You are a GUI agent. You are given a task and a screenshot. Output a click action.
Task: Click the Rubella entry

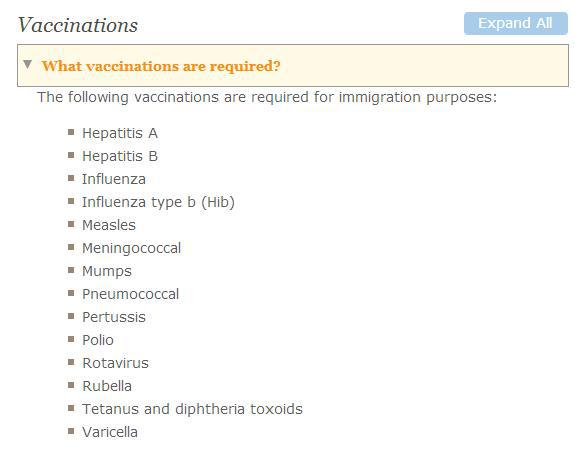(107, 386)
